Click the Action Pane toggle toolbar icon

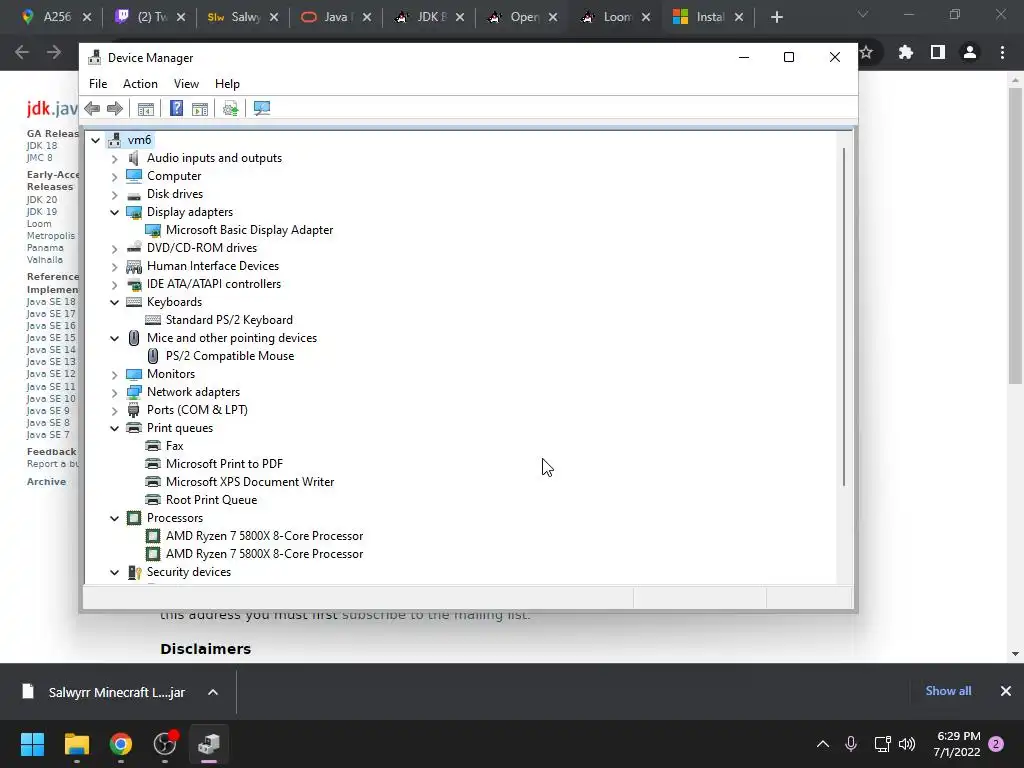200,108
